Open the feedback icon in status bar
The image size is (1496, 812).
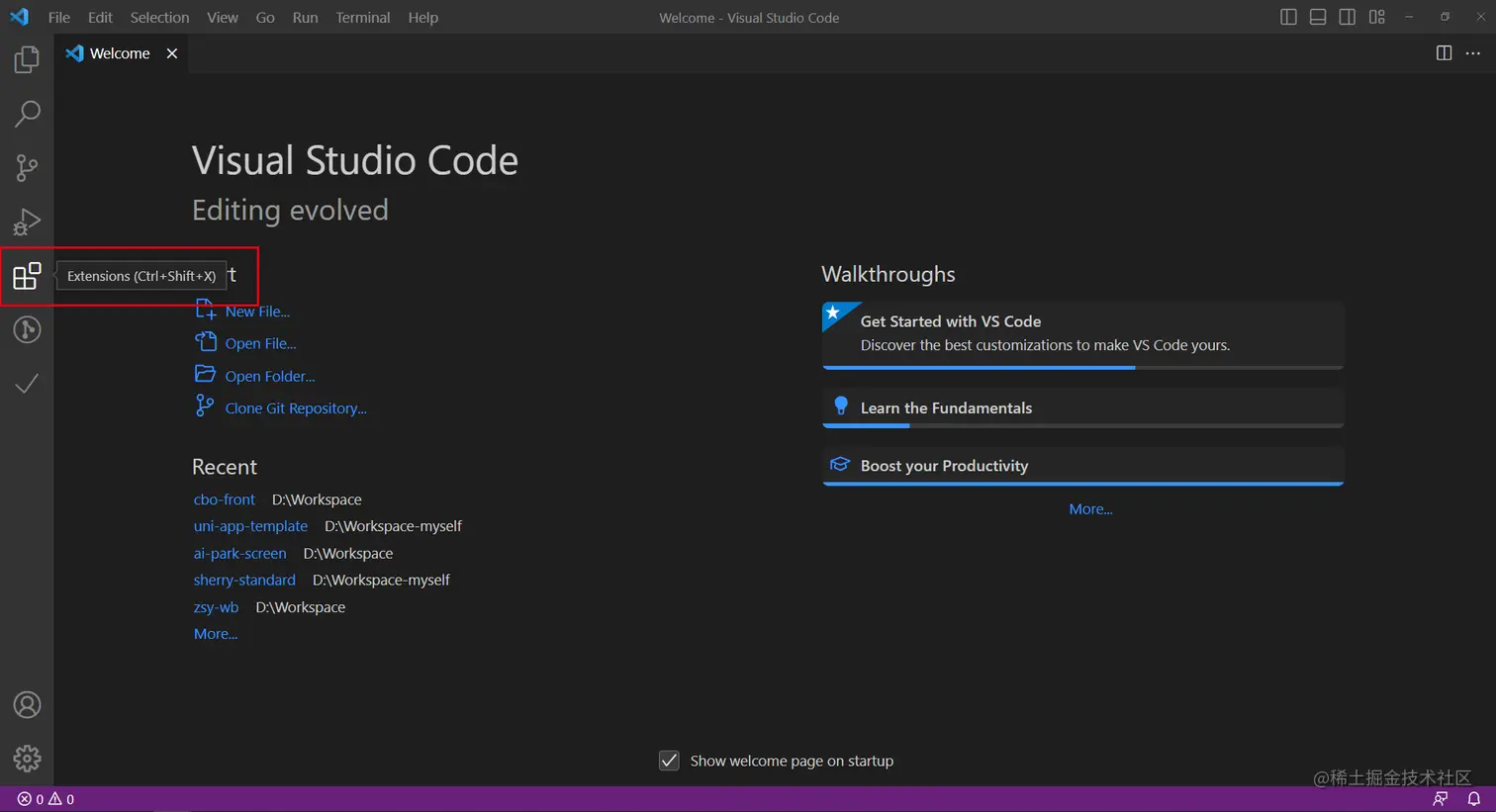click(x=1441, y=799)
